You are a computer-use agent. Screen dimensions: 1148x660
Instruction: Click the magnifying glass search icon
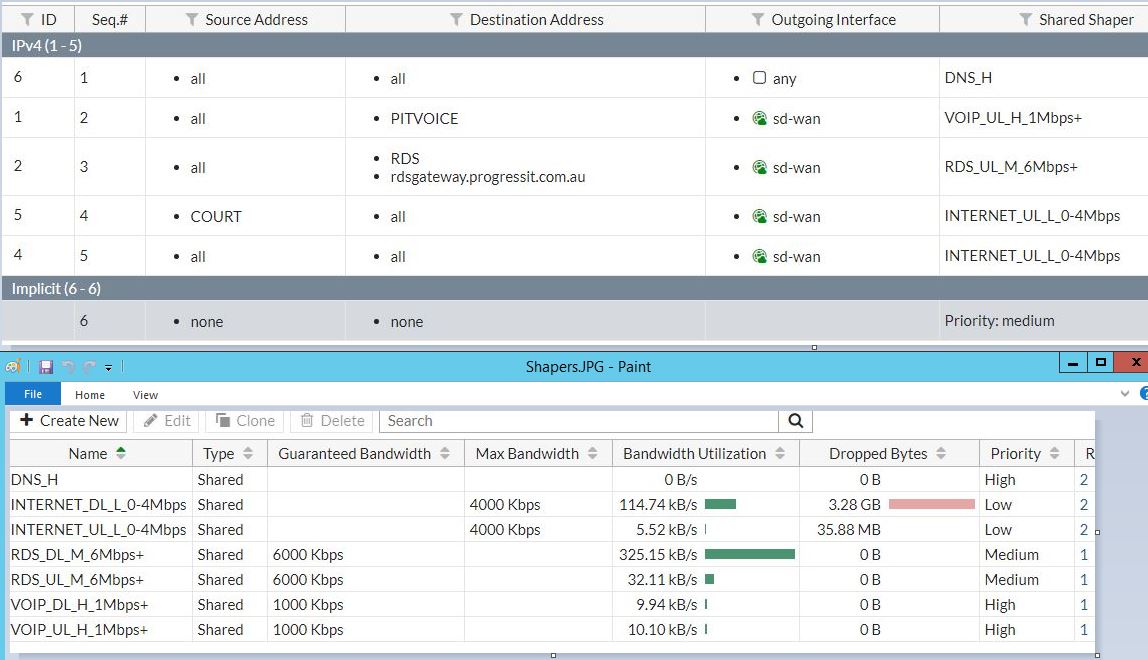pyautogui.click(x=796, y=421)
